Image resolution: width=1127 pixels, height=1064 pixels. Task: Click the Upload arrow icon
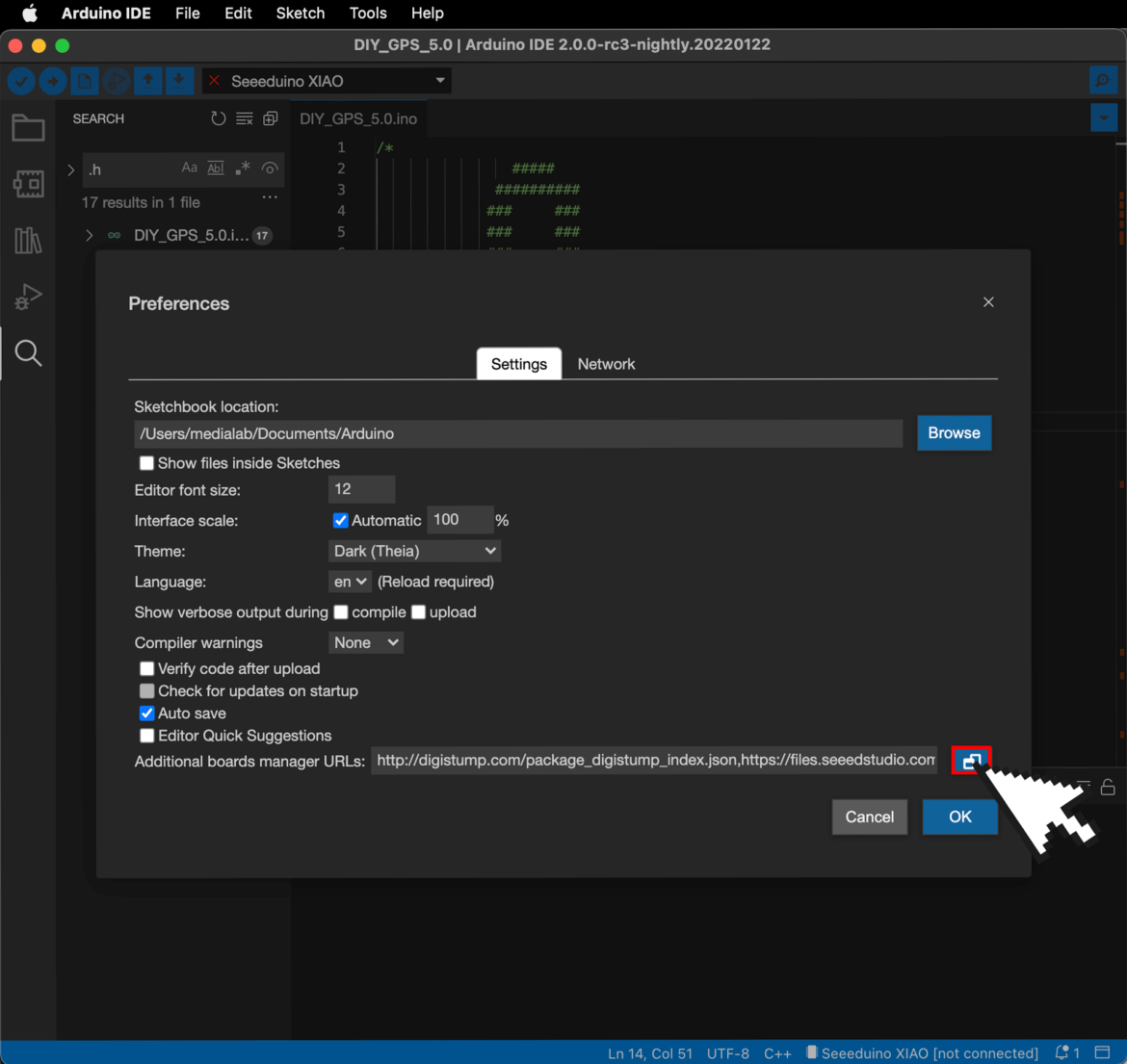[53, 82]
